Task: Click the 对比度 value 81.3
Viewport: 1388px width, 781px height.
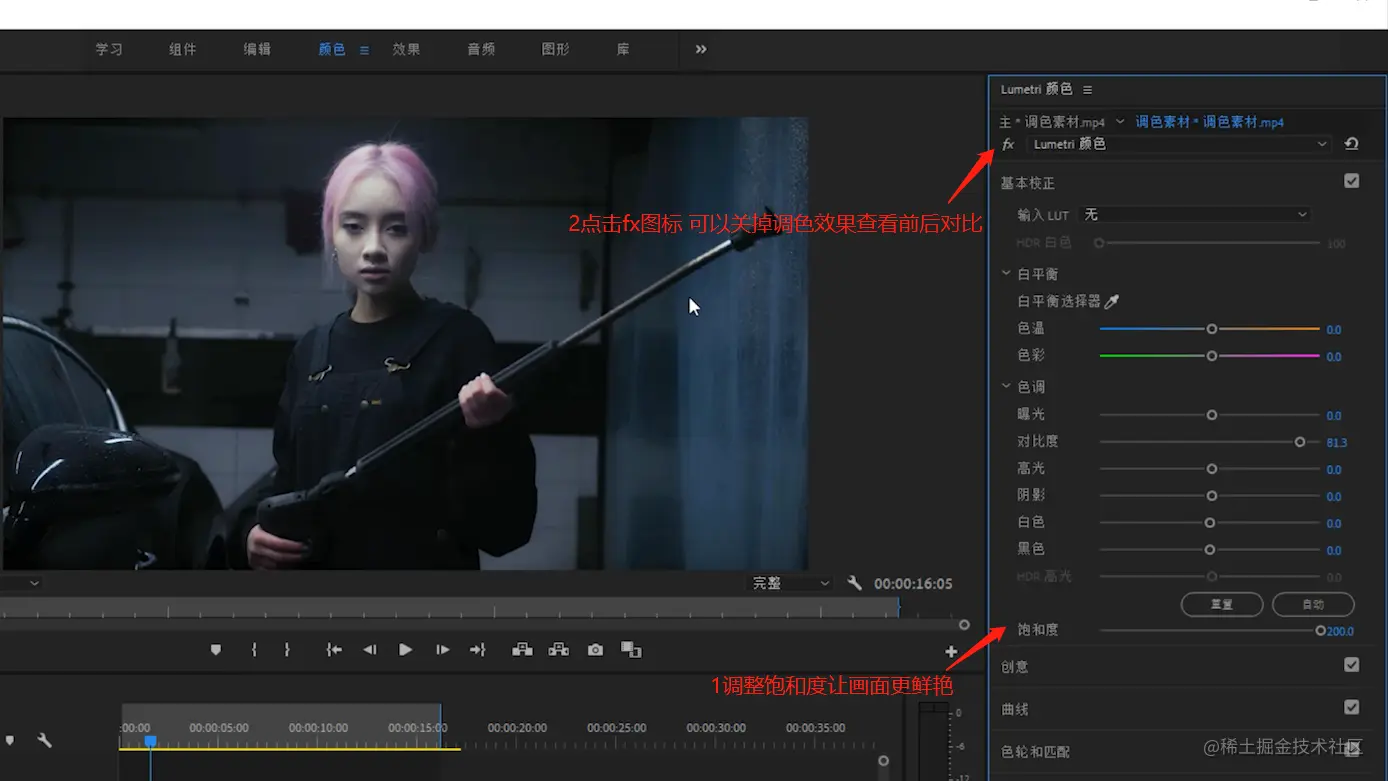Action: coord(1337,443)
